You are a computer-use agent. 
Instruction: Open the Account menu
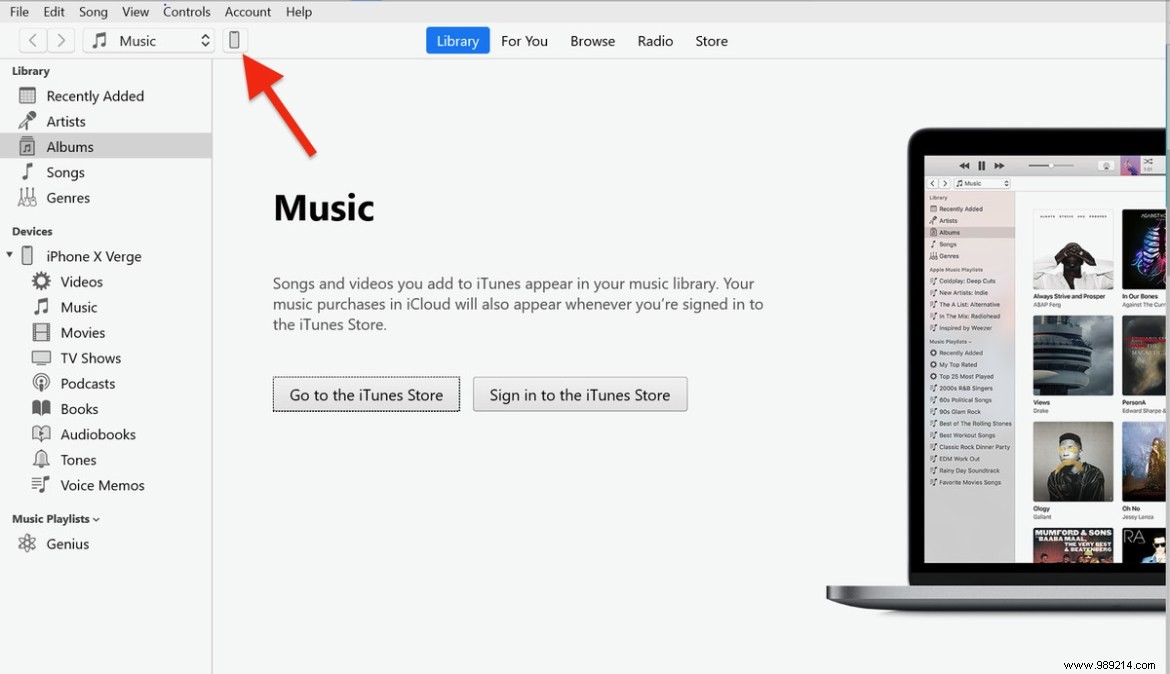[x=247, y=11]
